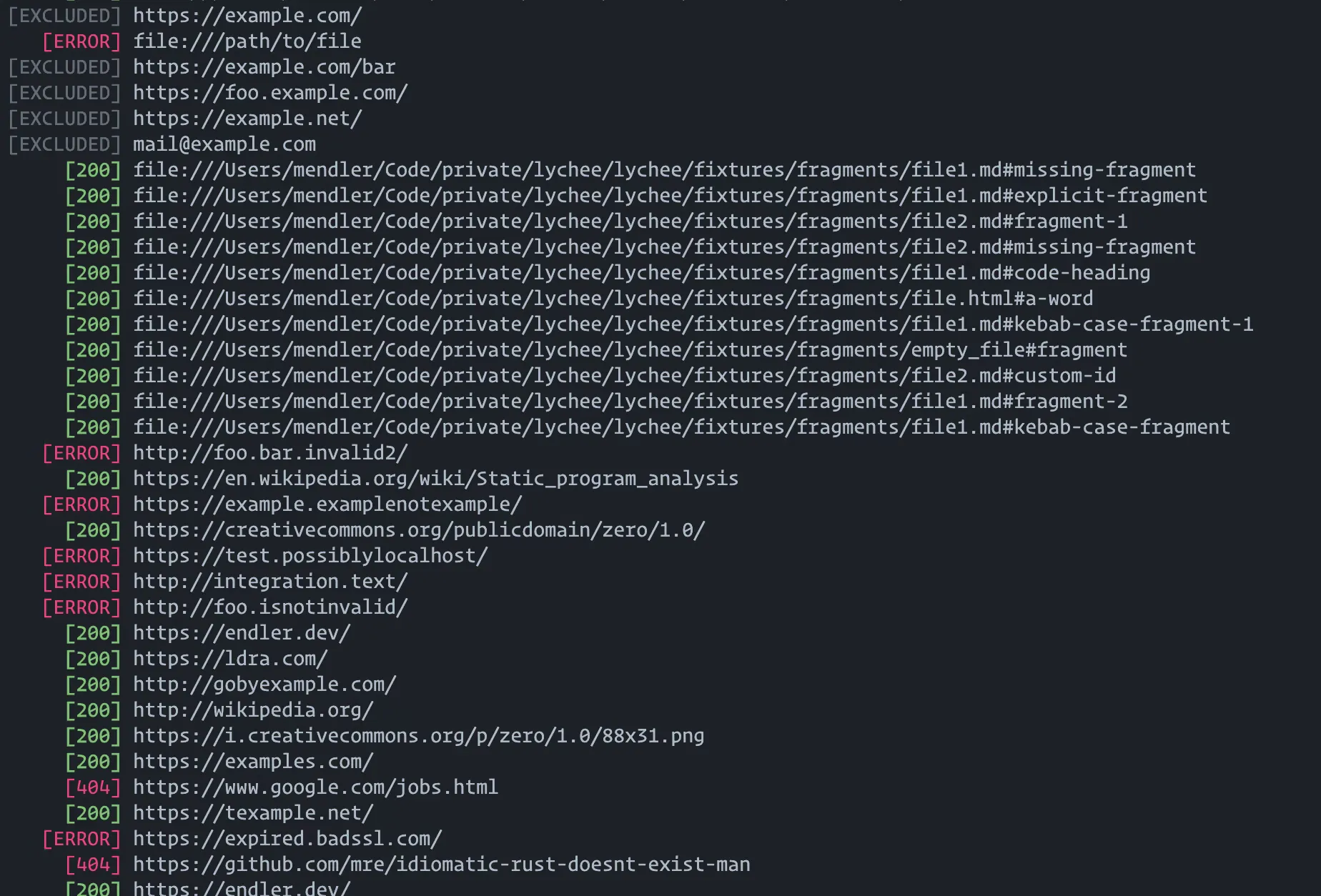Click the 404 status beside google.com/jobs.html
The height and width of the screenshot is (896, 1321).
[93, 787]
